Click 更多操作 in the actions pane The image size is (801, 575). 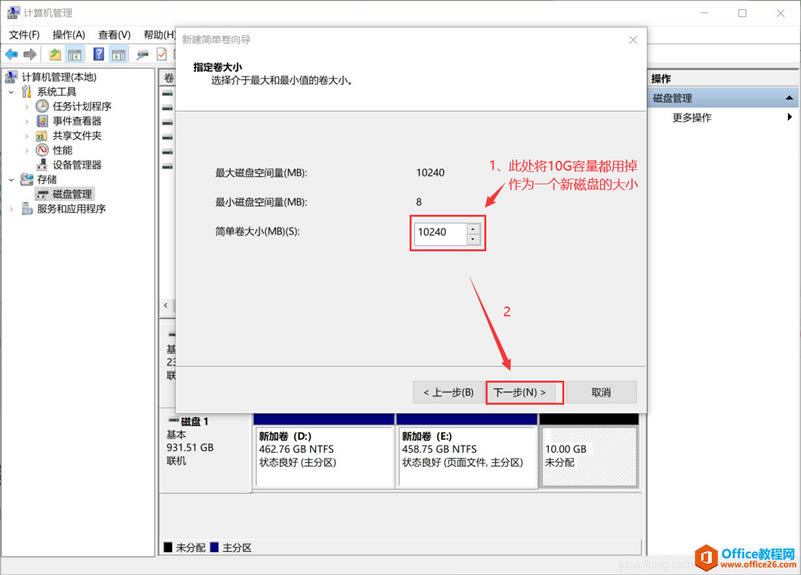(692, 117)
